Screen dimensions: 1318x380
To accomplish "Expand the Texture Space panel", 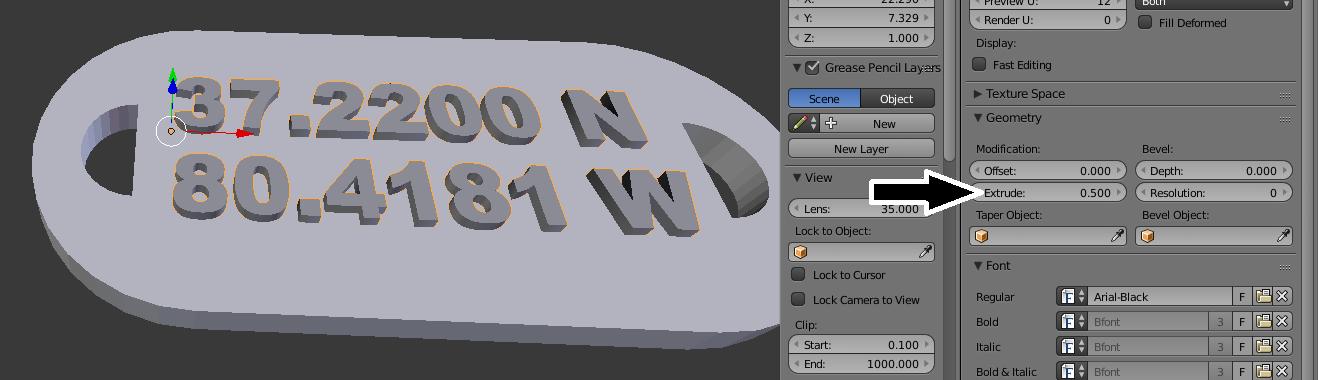I will click(1025, 94).
